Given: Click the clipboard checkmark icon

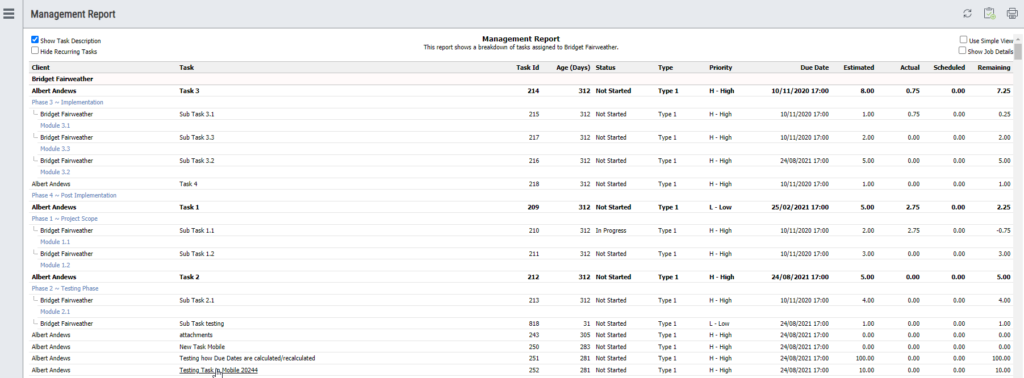Looking at the screenshot, I should point(989,14).
